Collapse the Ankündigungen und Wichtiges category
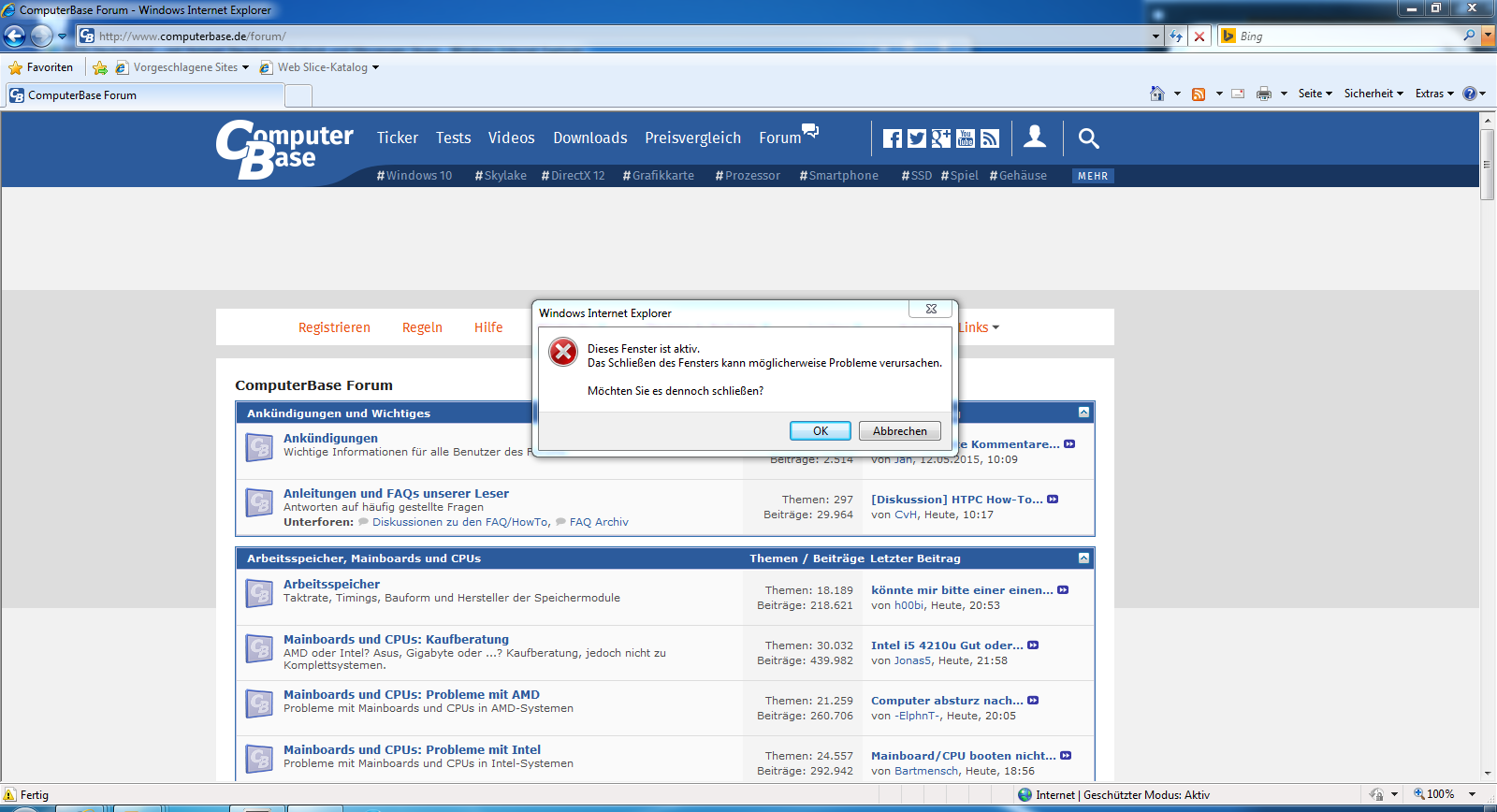The height and width of the screenshot is (812, 1497). 1083,413
